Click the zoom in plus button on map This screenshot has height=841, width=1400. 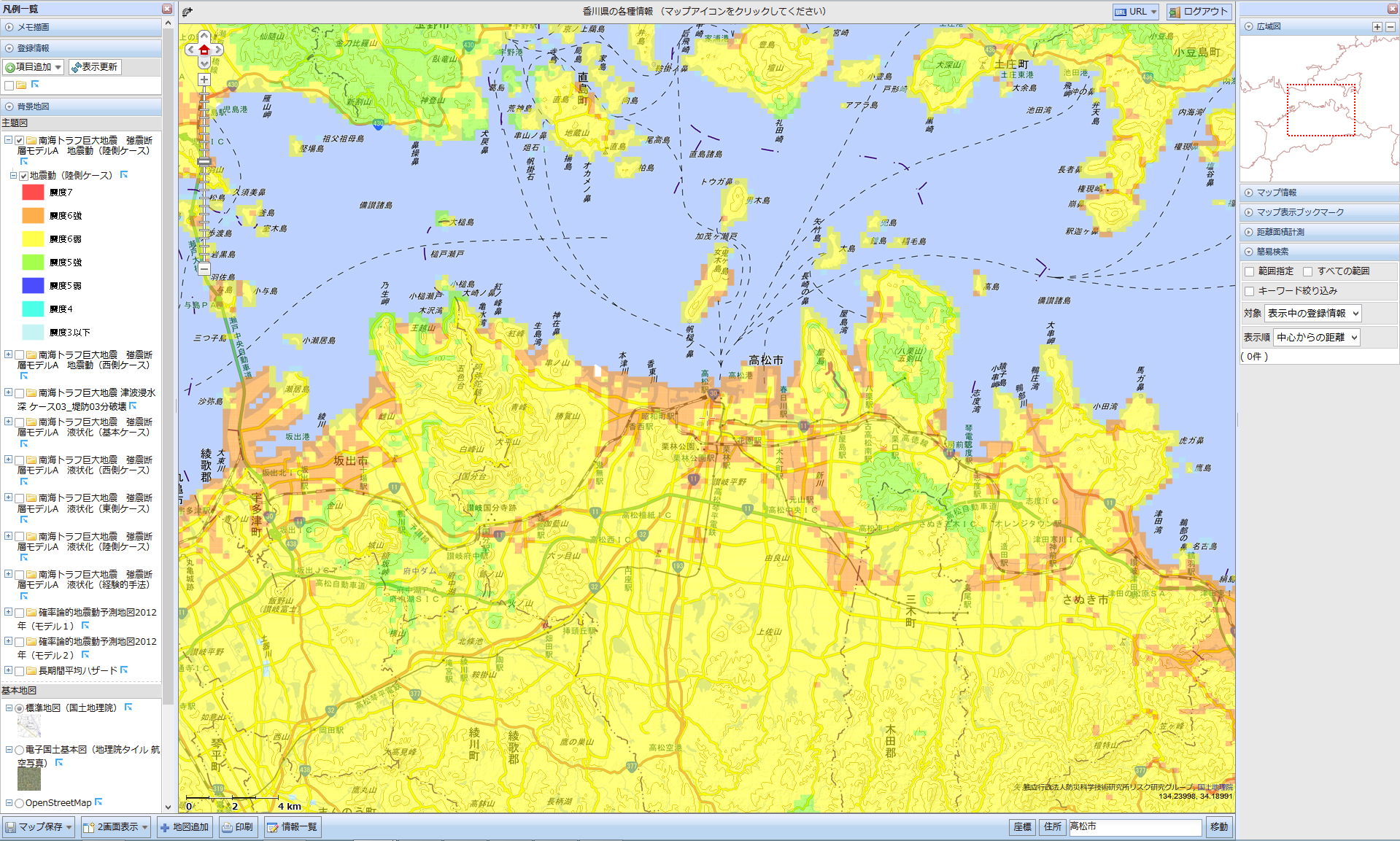point(204,80)
